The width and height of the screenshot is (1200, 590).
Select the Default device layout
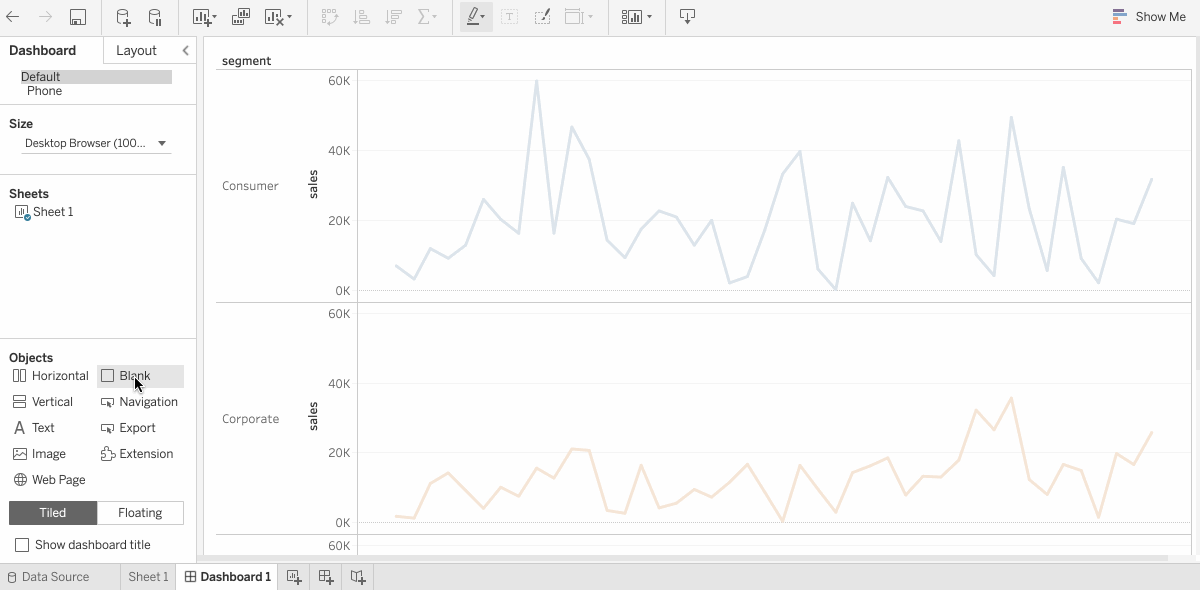pyautogui.click(x=96, y=77)
